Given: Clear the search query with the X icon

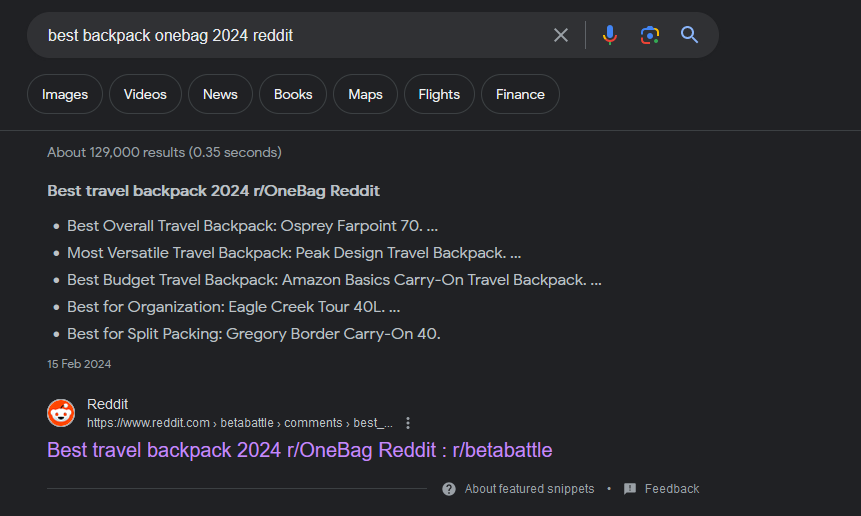Looking at the screenshot, I should (x=561, y=35).
